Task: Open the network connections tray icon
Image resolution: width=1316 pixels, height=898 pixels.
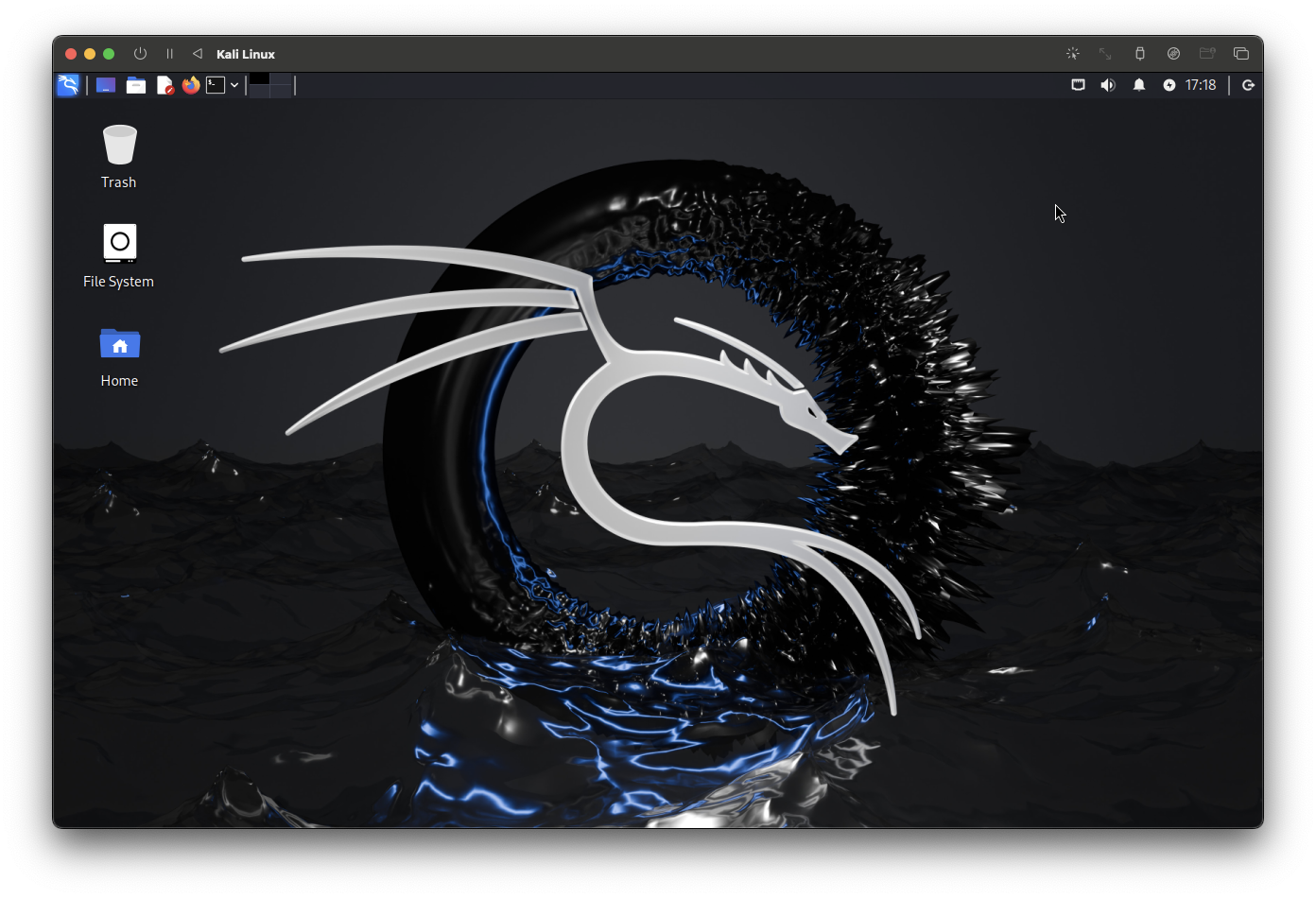Action: [x=1078, y=85]
